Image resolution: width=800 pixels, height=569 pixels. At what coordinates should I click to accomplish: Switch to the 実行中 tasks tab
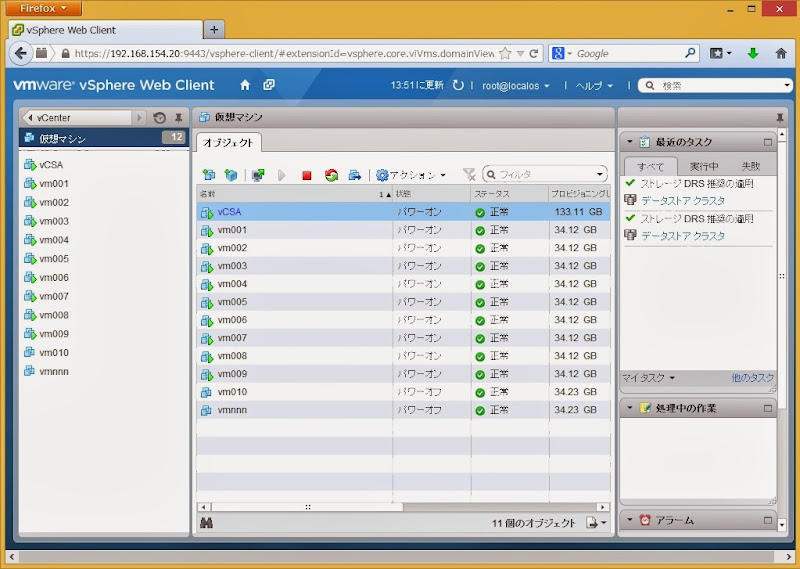click(704, 166)
